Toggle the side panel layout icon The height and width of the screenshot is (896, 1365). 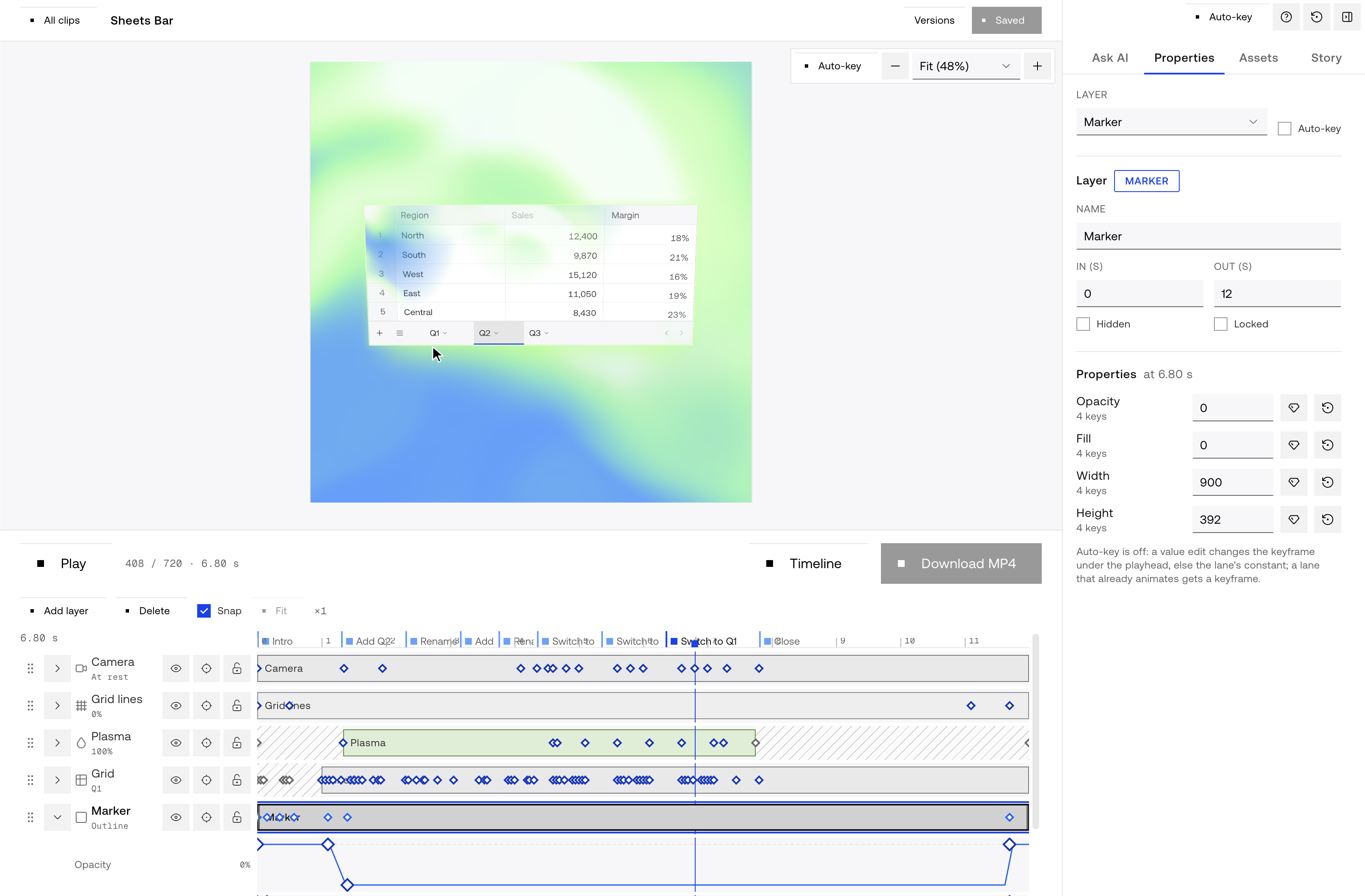coord(1347,17)
